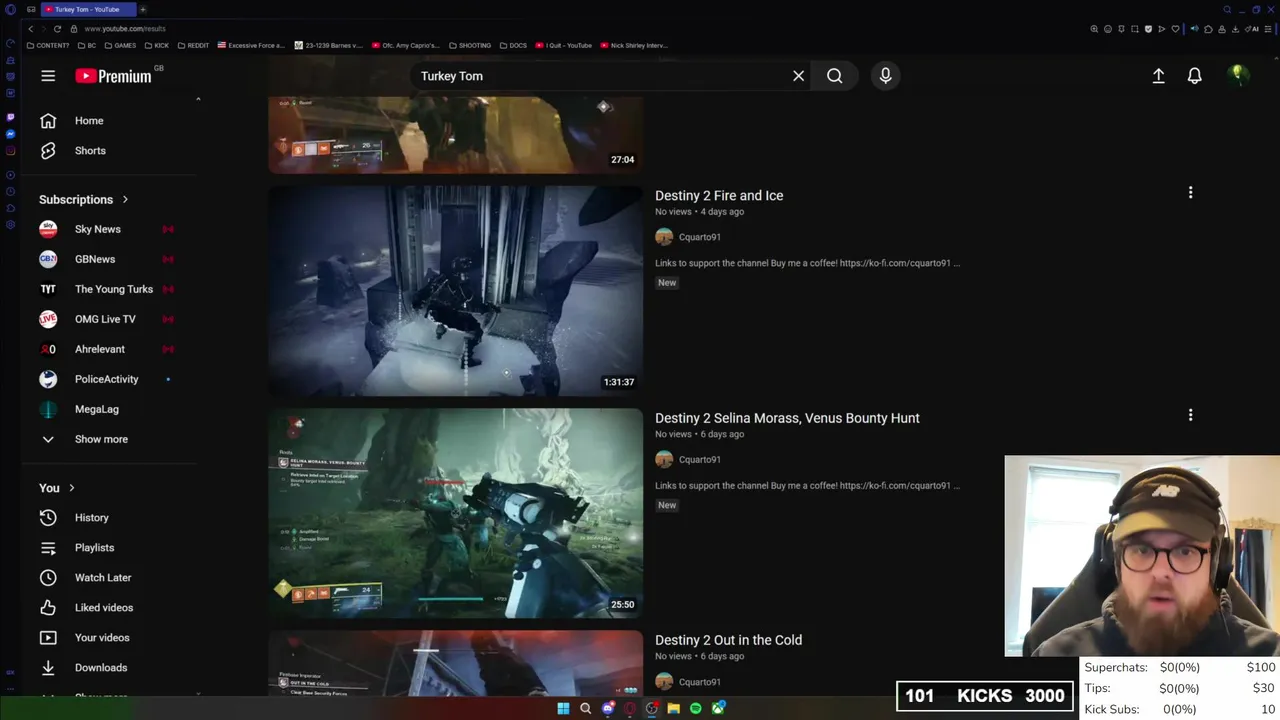Expand the You section

57,488
